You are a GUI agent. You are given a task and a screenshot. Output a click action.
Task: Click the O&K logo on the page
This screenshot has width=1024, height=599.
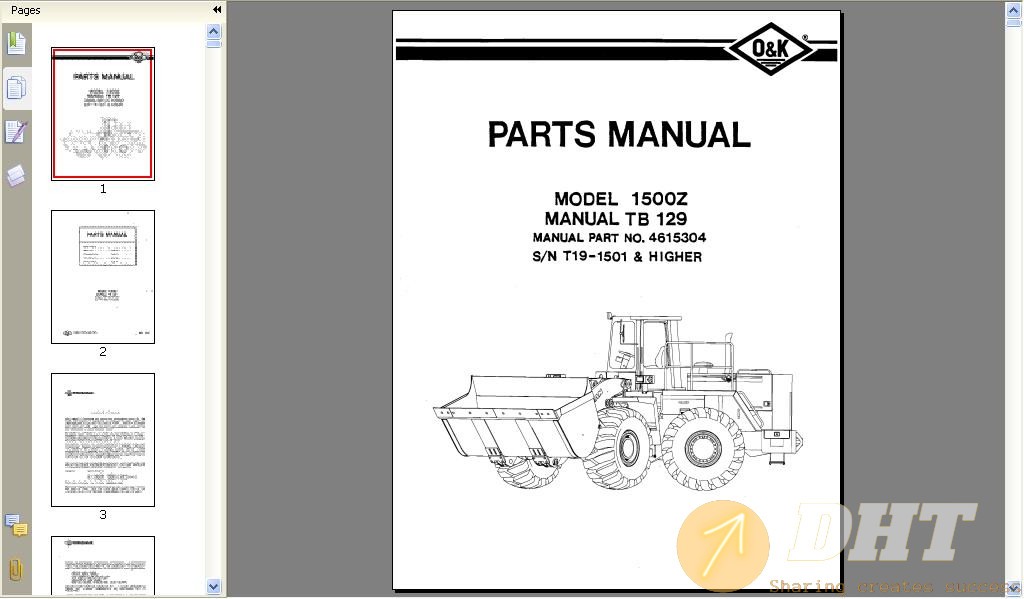pos(771,49)
